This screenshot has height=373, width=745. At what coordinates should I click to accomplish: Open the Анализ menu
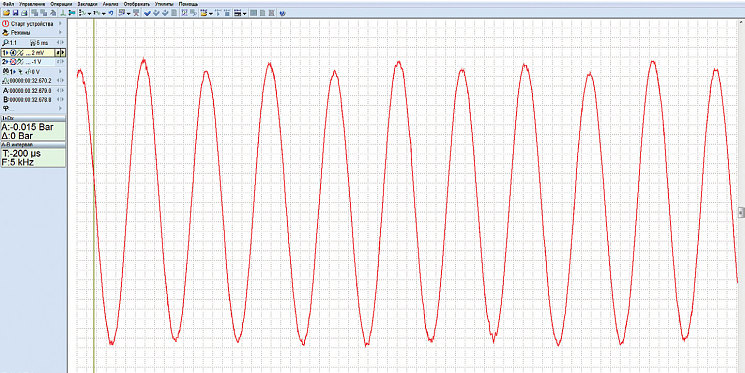[x=110, y=4]
